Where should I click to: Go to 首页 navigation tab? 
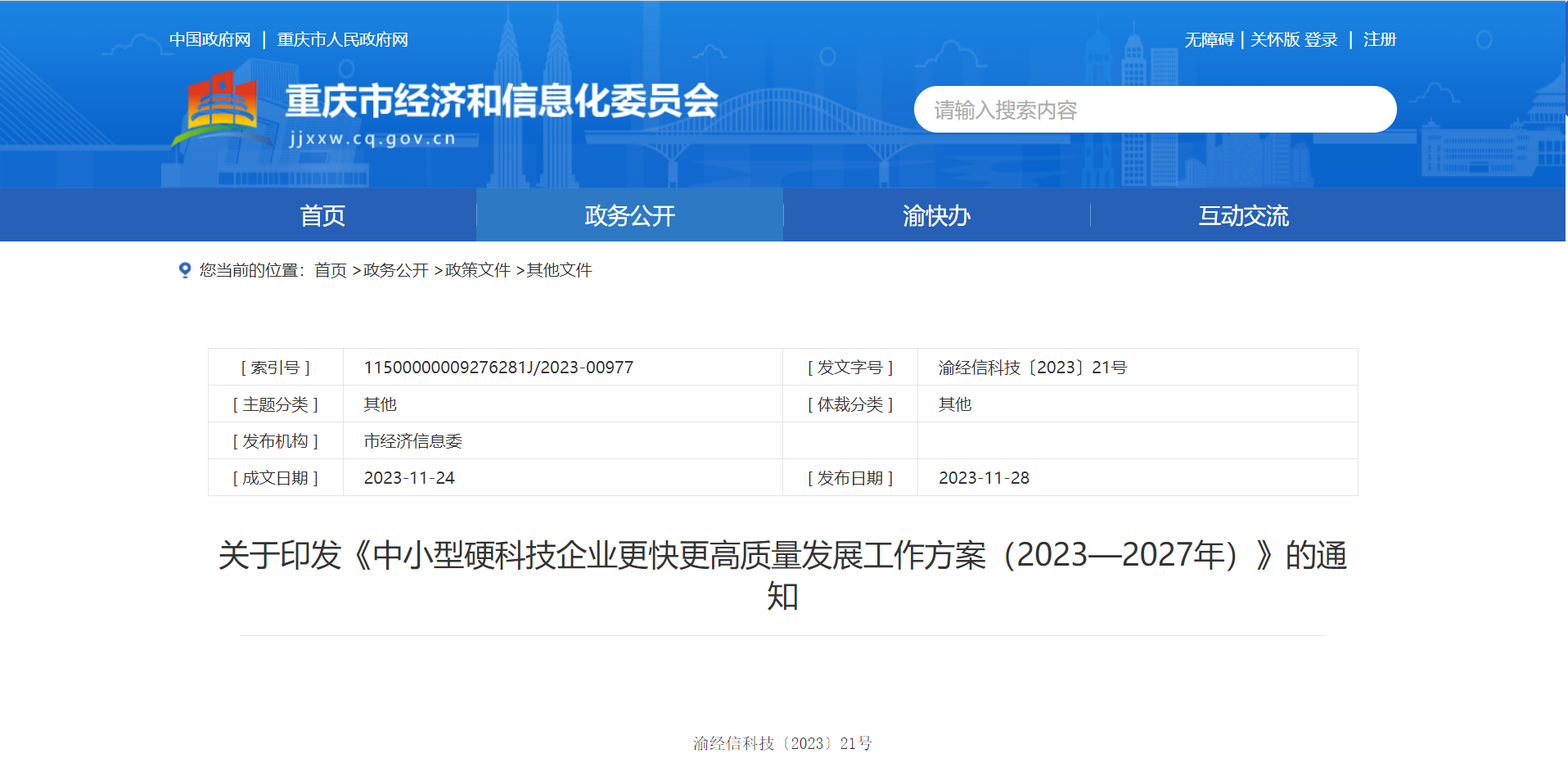point(322,215)
